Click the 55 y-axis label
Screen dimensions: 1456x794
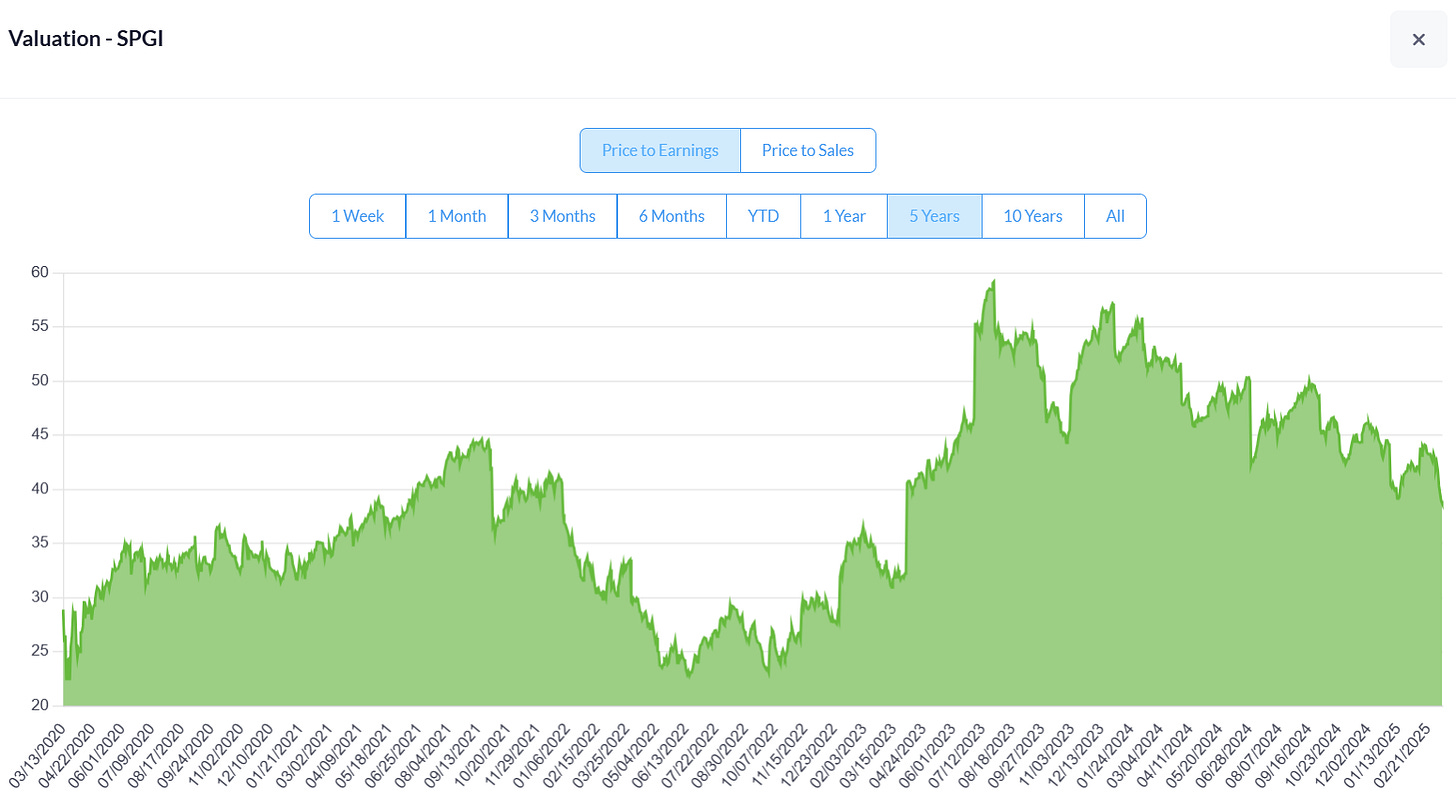[42, 327]
